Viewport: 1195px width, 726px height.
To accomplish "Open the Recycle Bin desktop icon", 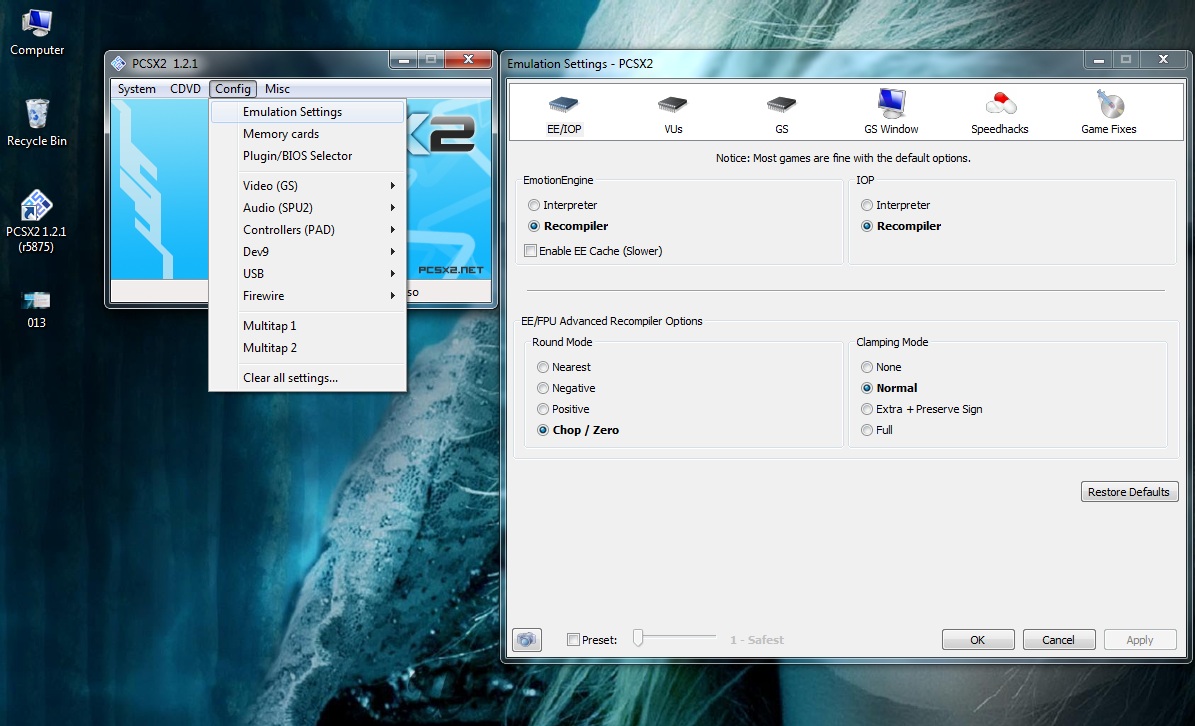I will pos(37,114).
